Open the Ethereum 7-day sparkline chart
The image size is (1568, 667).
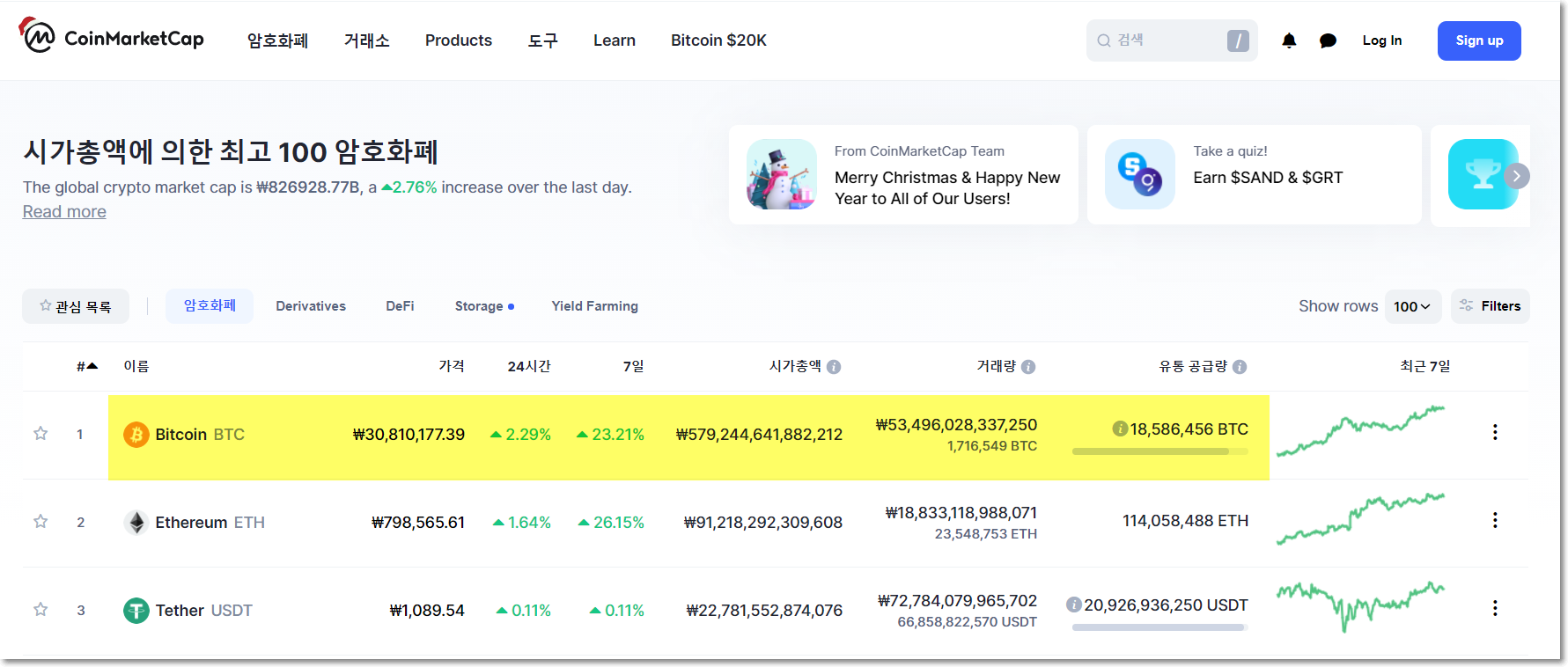[1360, 519]
